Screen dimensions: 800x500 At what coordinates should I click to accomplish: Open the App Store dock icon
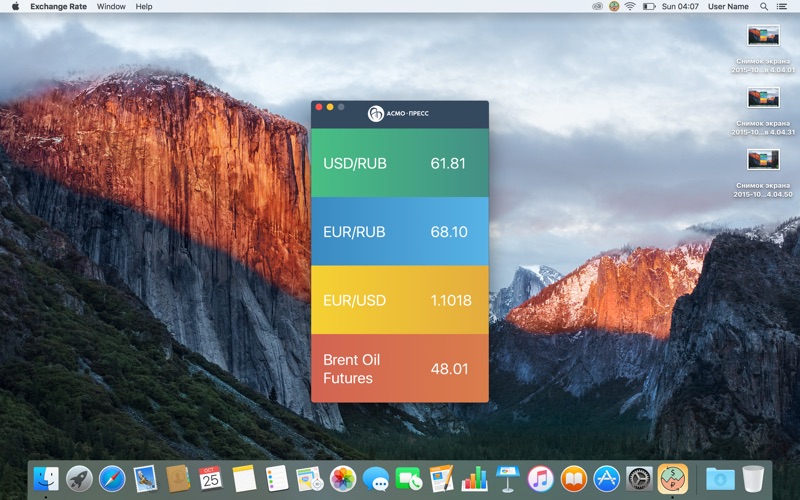pyautogui.click(x=606, y=479)
